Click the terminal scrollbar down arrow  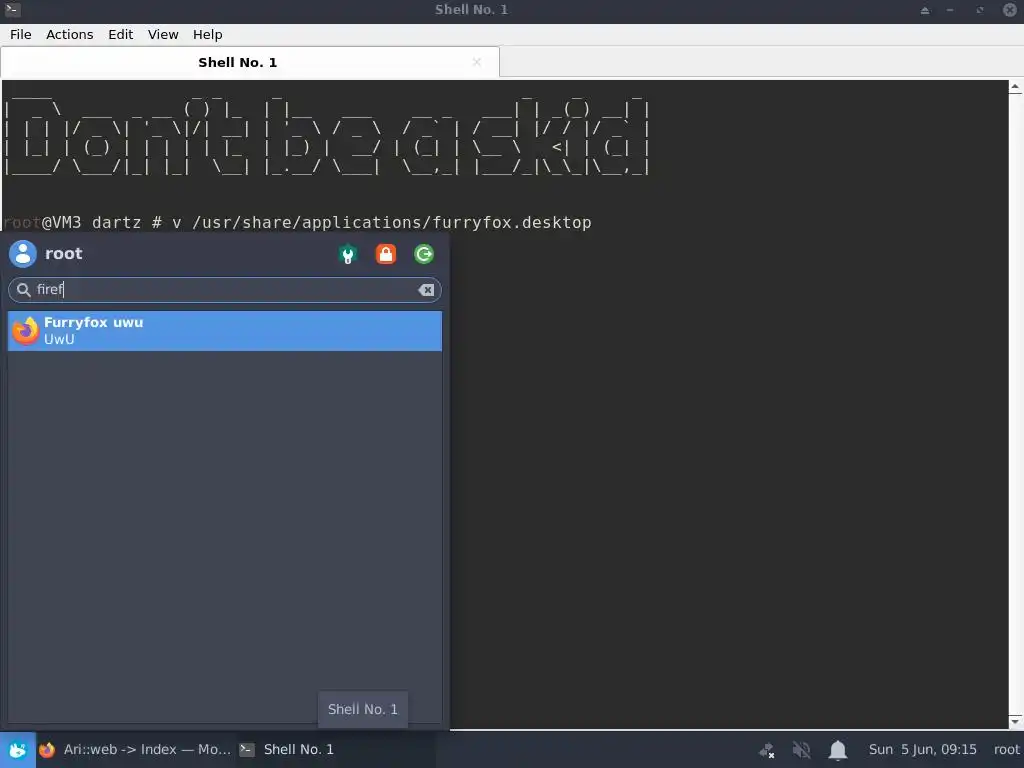(x=1016, y=722)
